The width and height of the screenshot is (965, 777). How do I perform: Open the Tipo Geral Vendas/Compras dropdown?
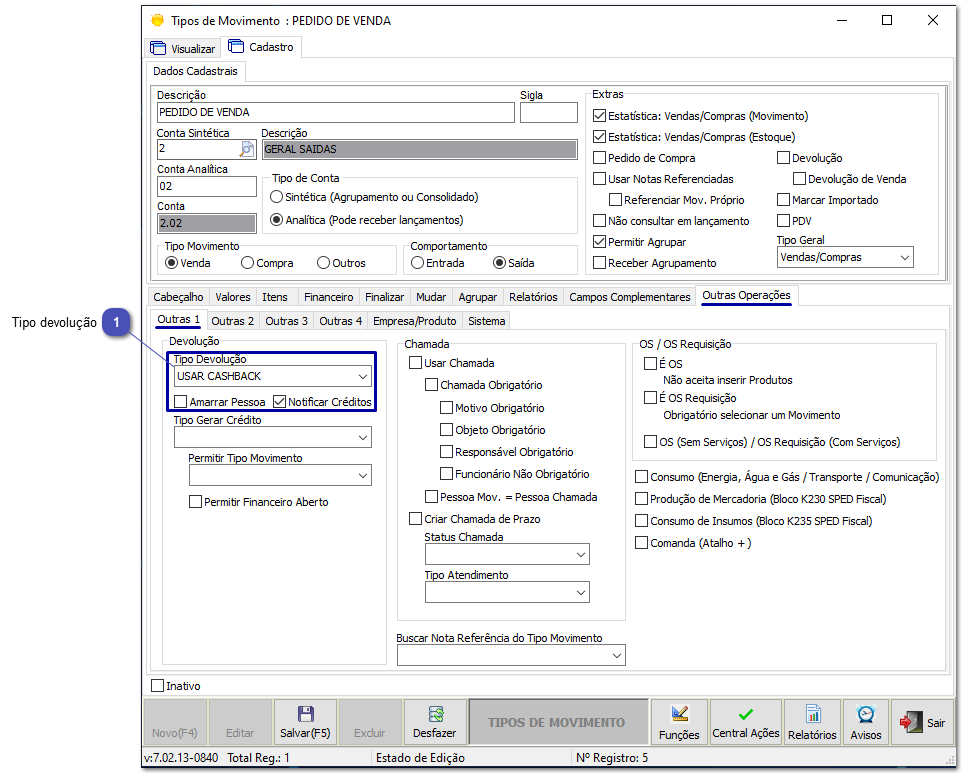(904, 258)
